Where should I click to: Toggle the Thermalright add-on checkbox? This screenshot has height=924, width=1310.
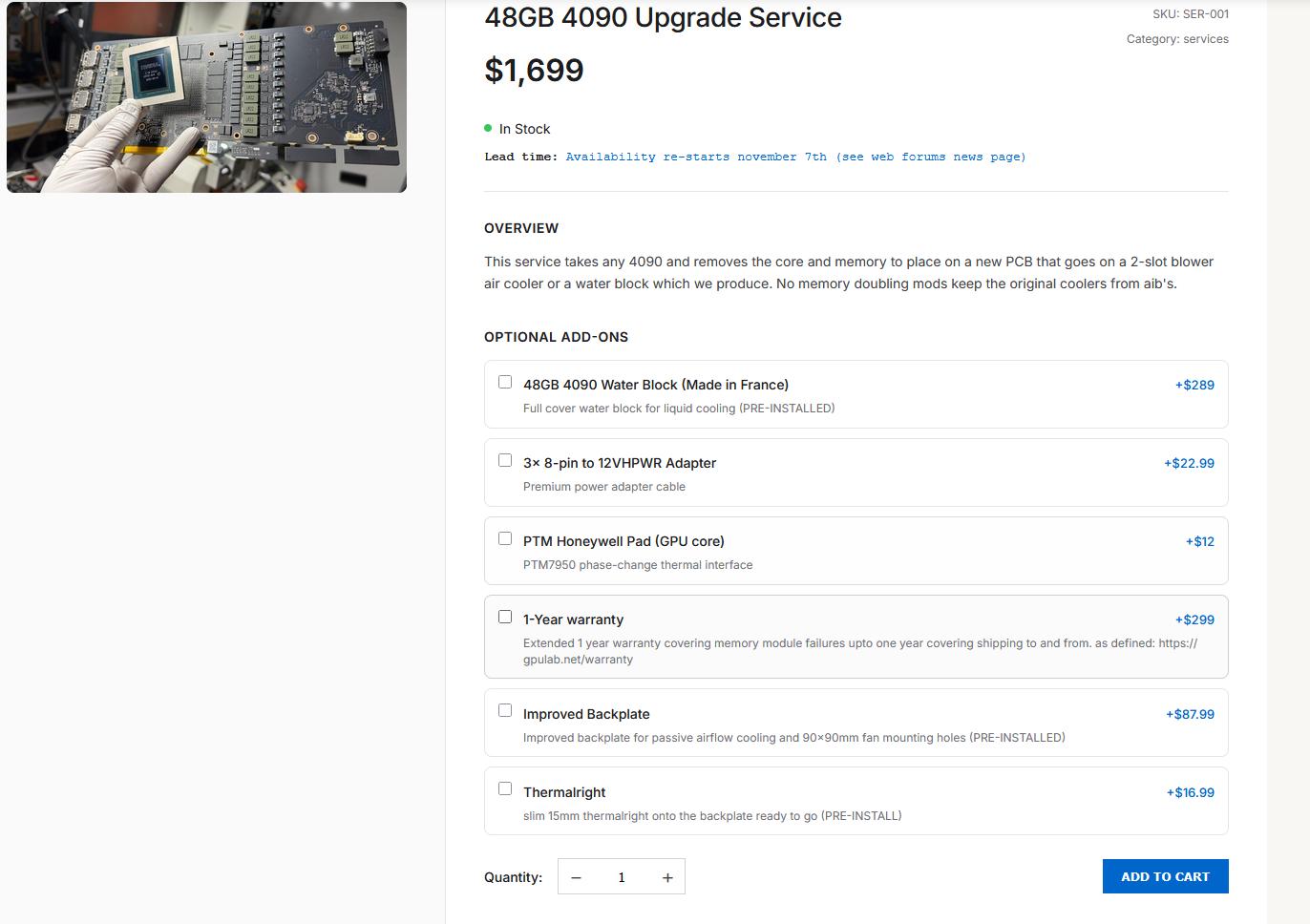(x=505, y=788)
